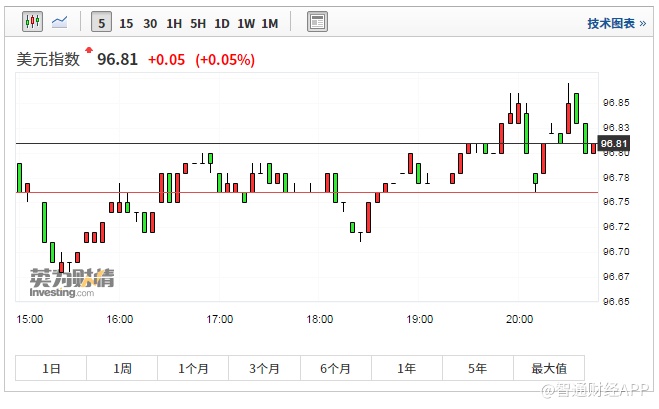Switch to 1H timeframe
This screenshot has width=659, height=409.
point(174,22)
